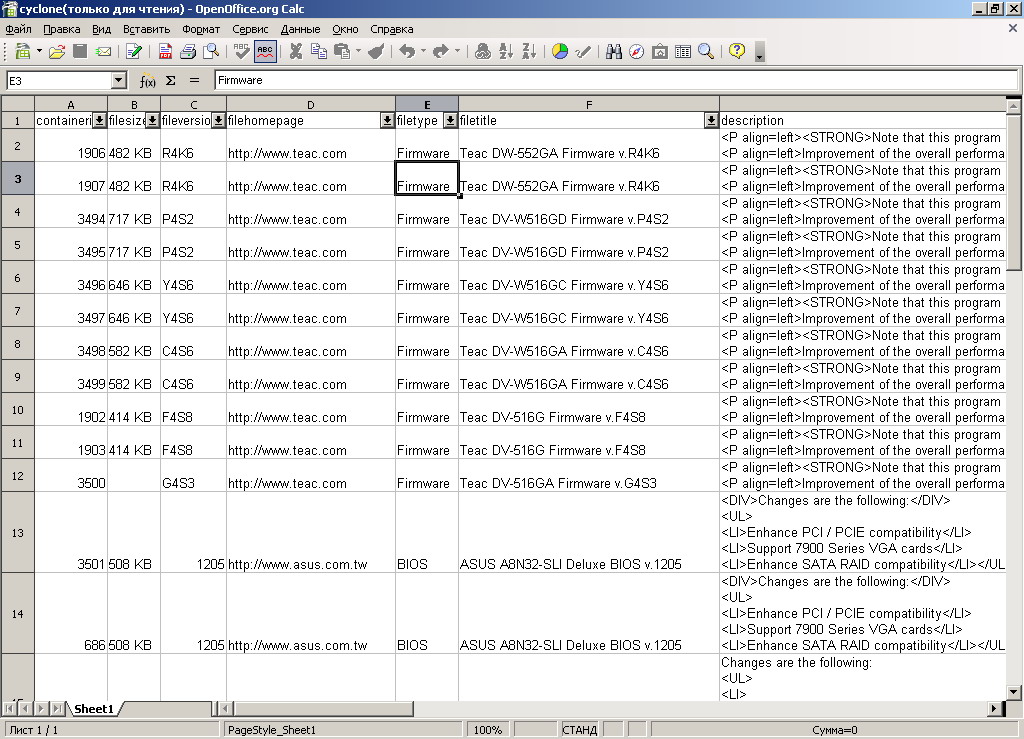Export directly as PDF icon

click(x=164, y=51)
